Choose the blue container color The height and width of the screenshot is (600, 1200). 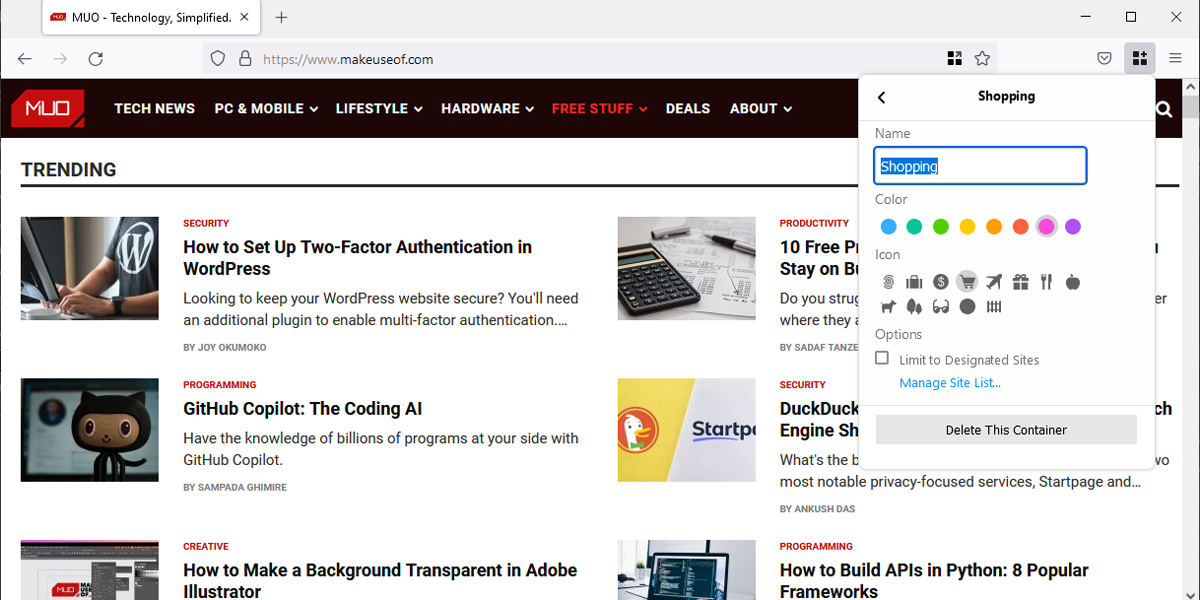(x=888, y=226)
